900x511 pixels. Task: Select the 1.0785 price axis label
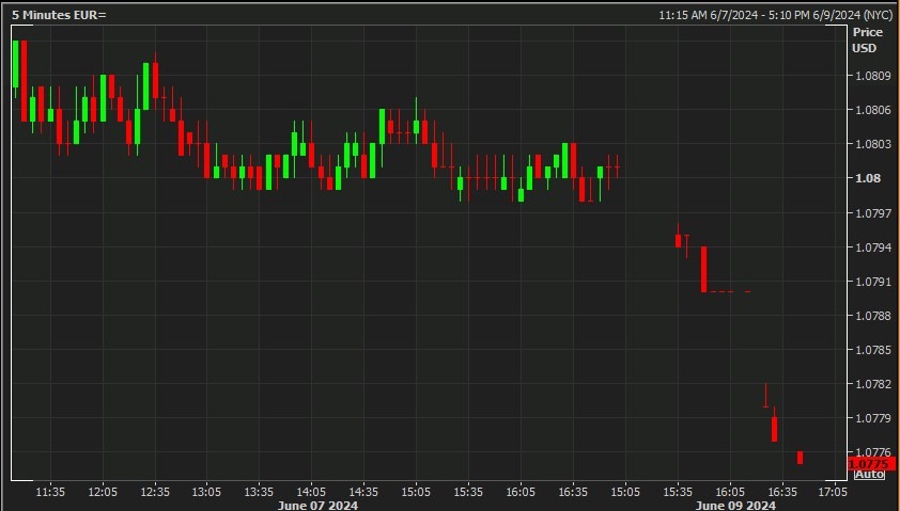tap(872, 350)
